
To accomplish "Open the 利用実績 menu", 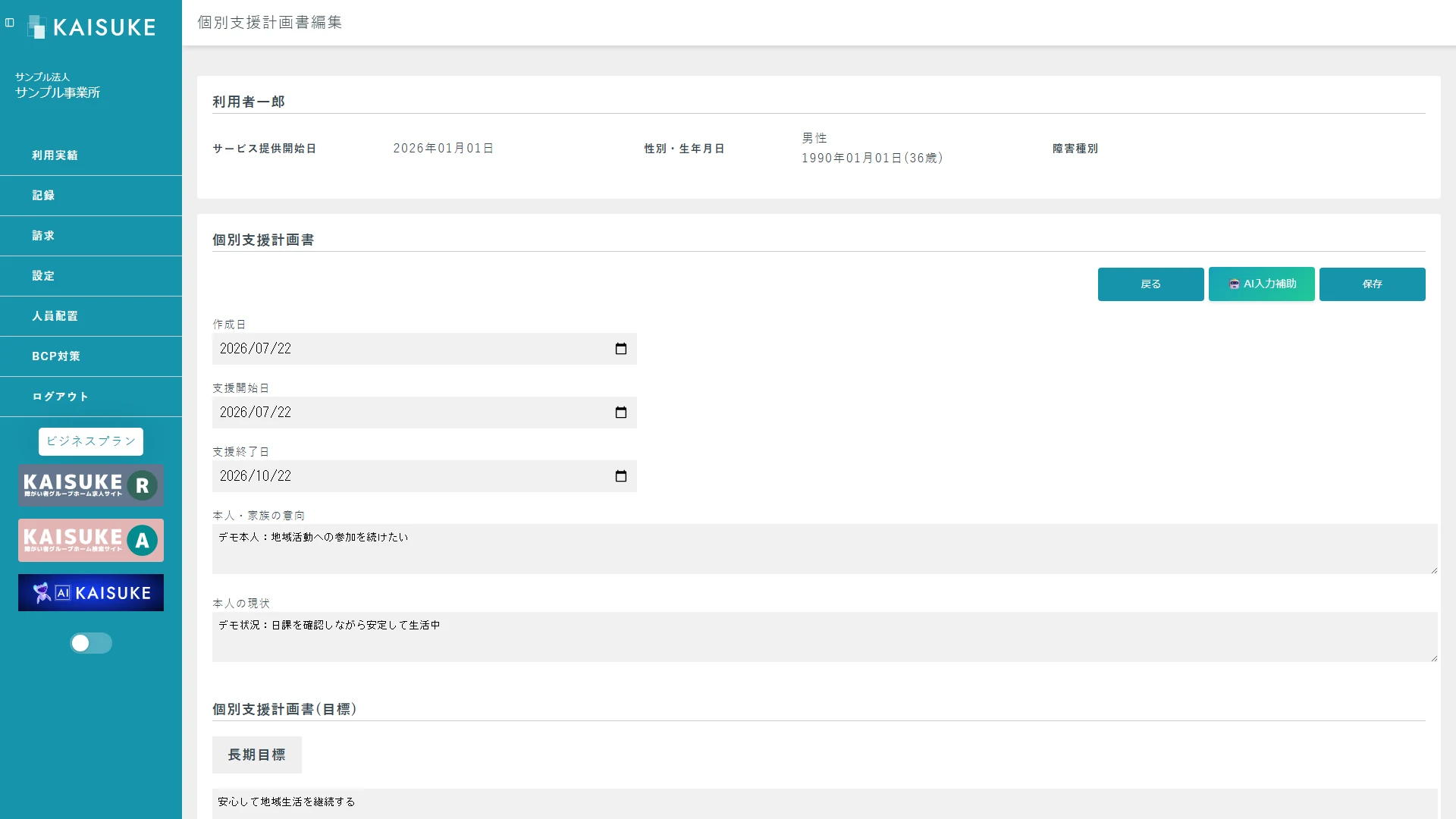I will coord(91,155).
